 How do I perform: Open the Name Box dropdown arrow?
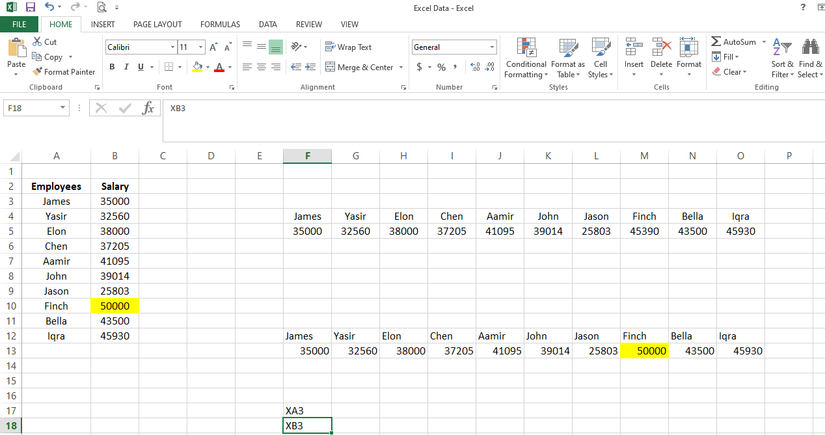[x=63, y=108]
